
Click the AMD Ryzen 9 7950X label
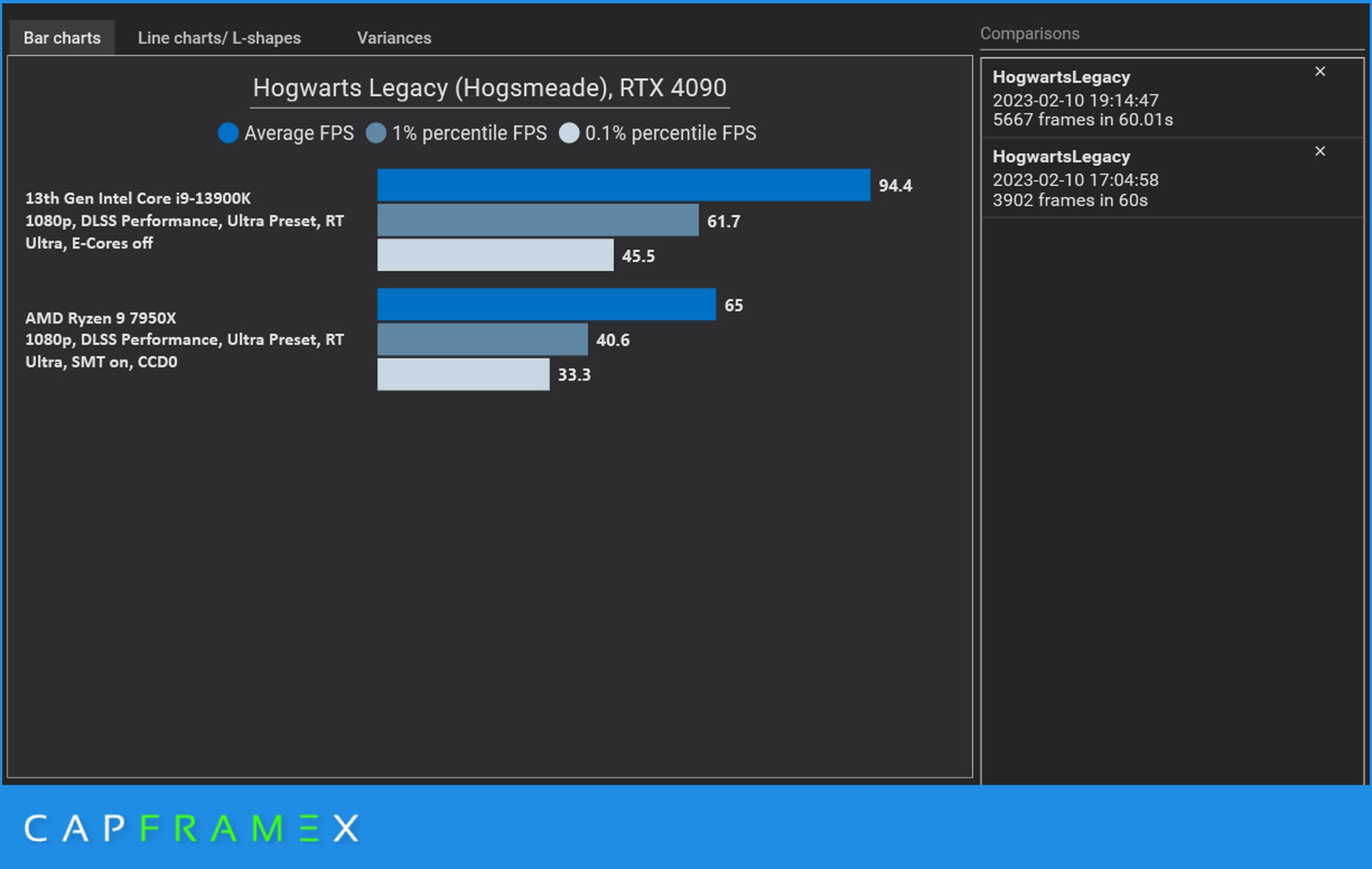(101, 318)
